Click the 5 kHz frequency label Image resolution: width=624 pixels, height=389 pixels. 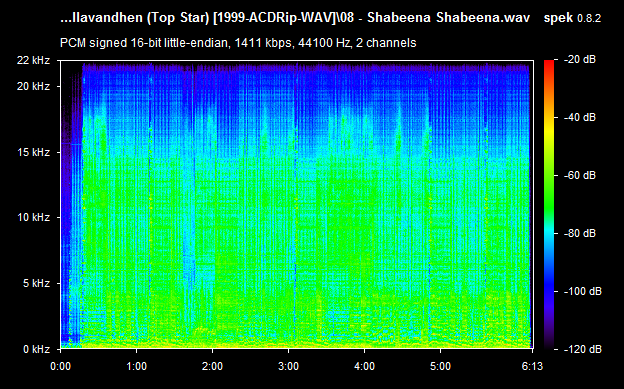[36, 283]
